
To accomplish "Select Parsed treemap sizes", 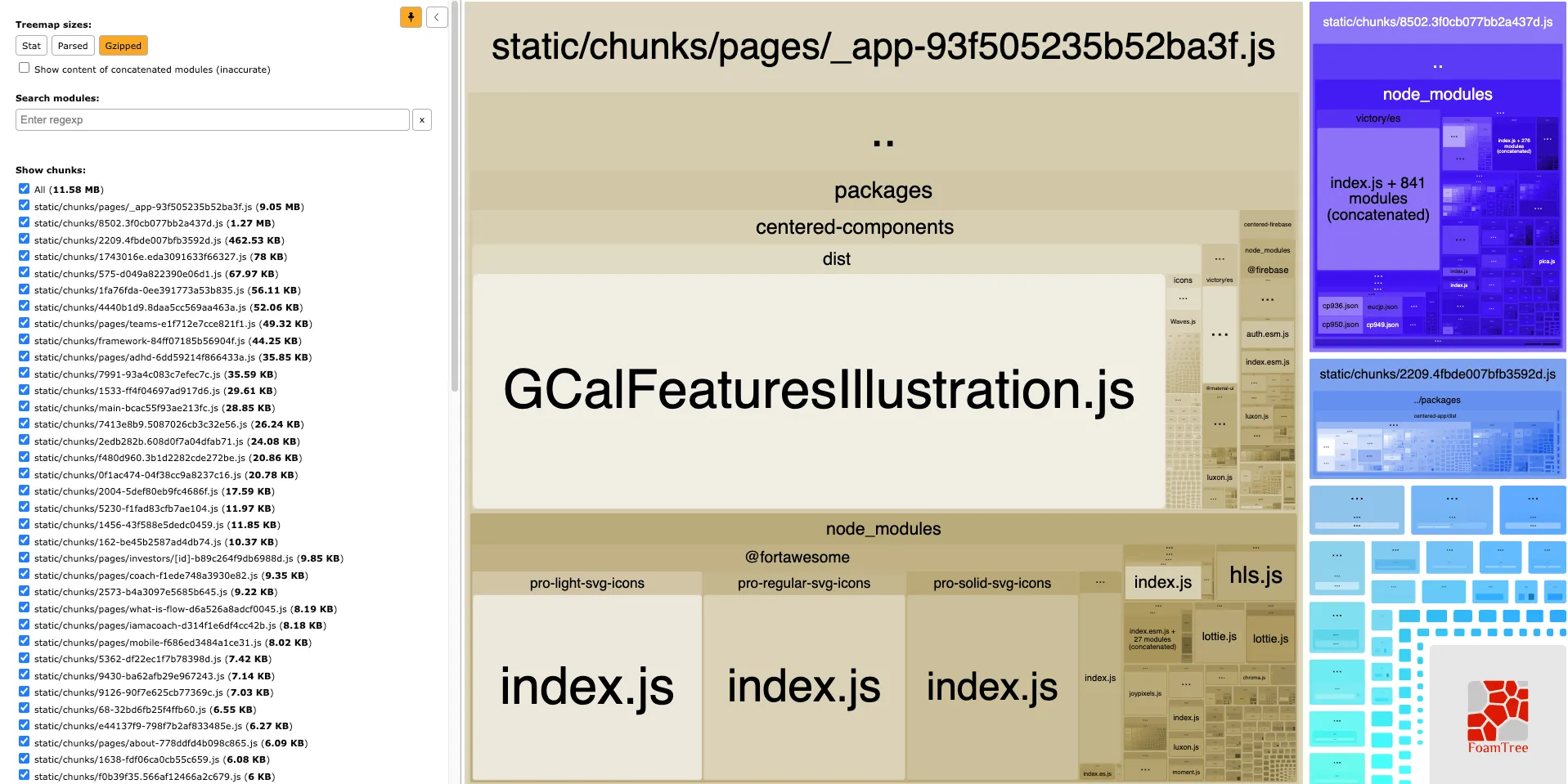I will (72, 45).
